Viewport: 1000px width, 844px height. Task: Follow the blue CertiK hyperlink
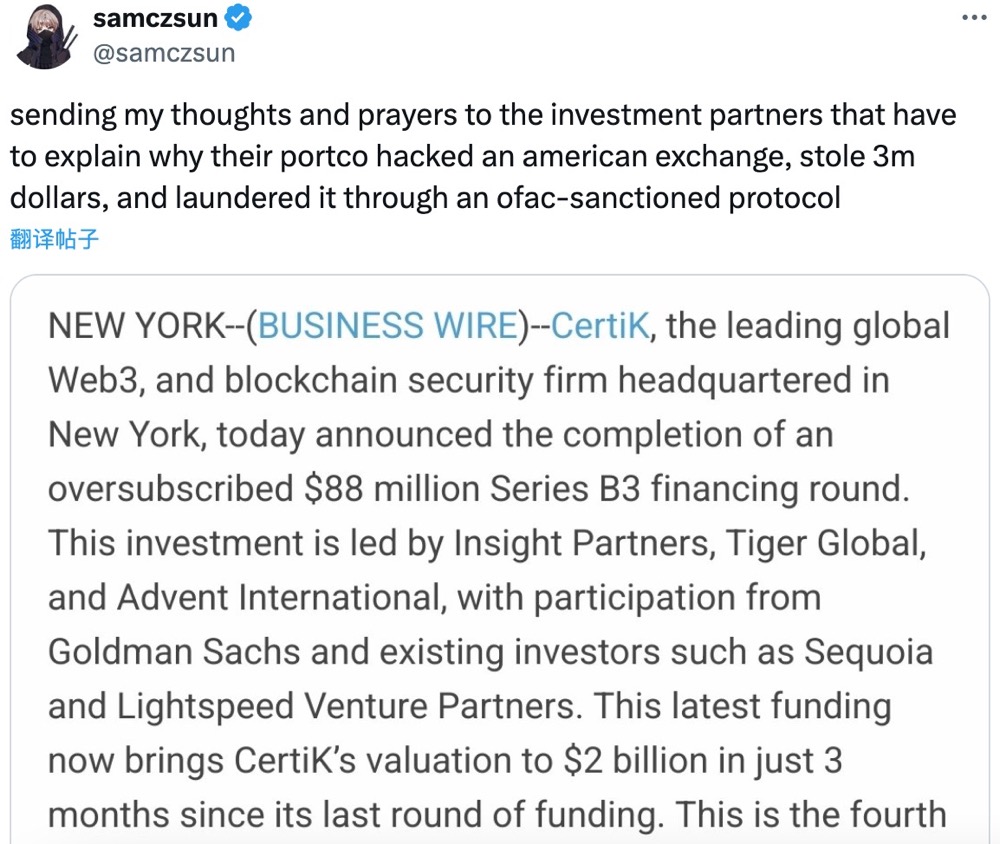pyautogui.click(x=599, y=326)
